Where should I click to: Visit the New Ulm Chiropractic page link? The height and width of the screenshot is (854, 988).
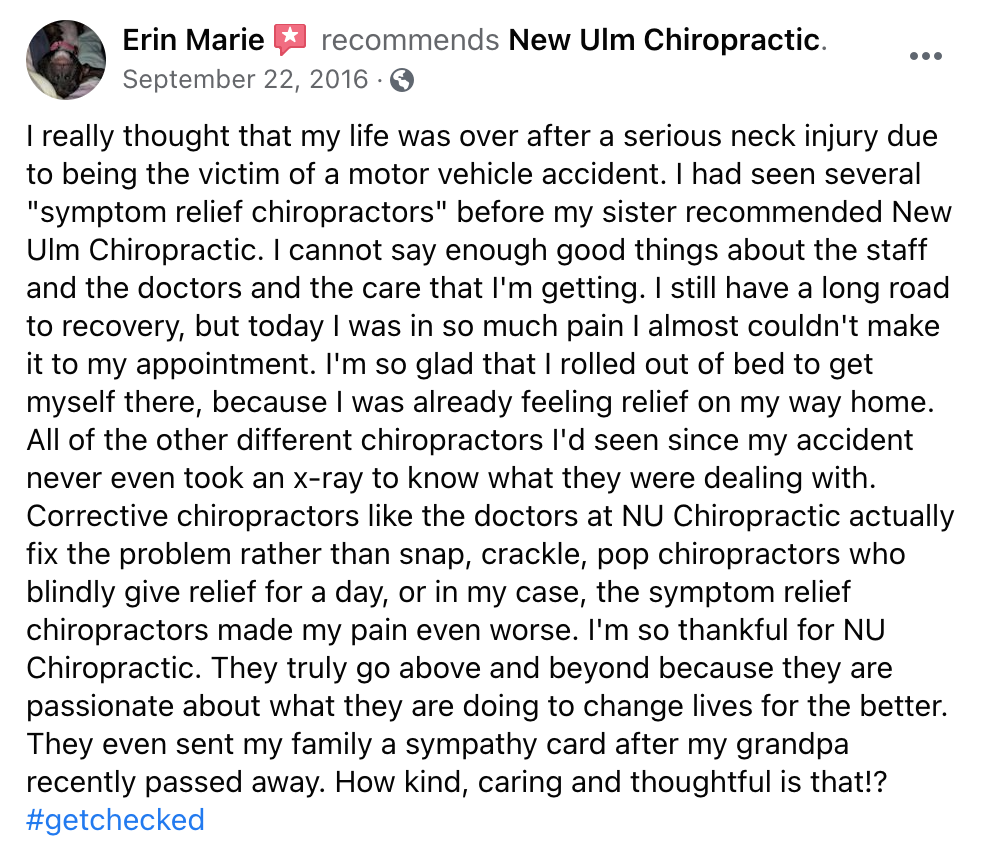pyautogui.click(x=664, y=40)
